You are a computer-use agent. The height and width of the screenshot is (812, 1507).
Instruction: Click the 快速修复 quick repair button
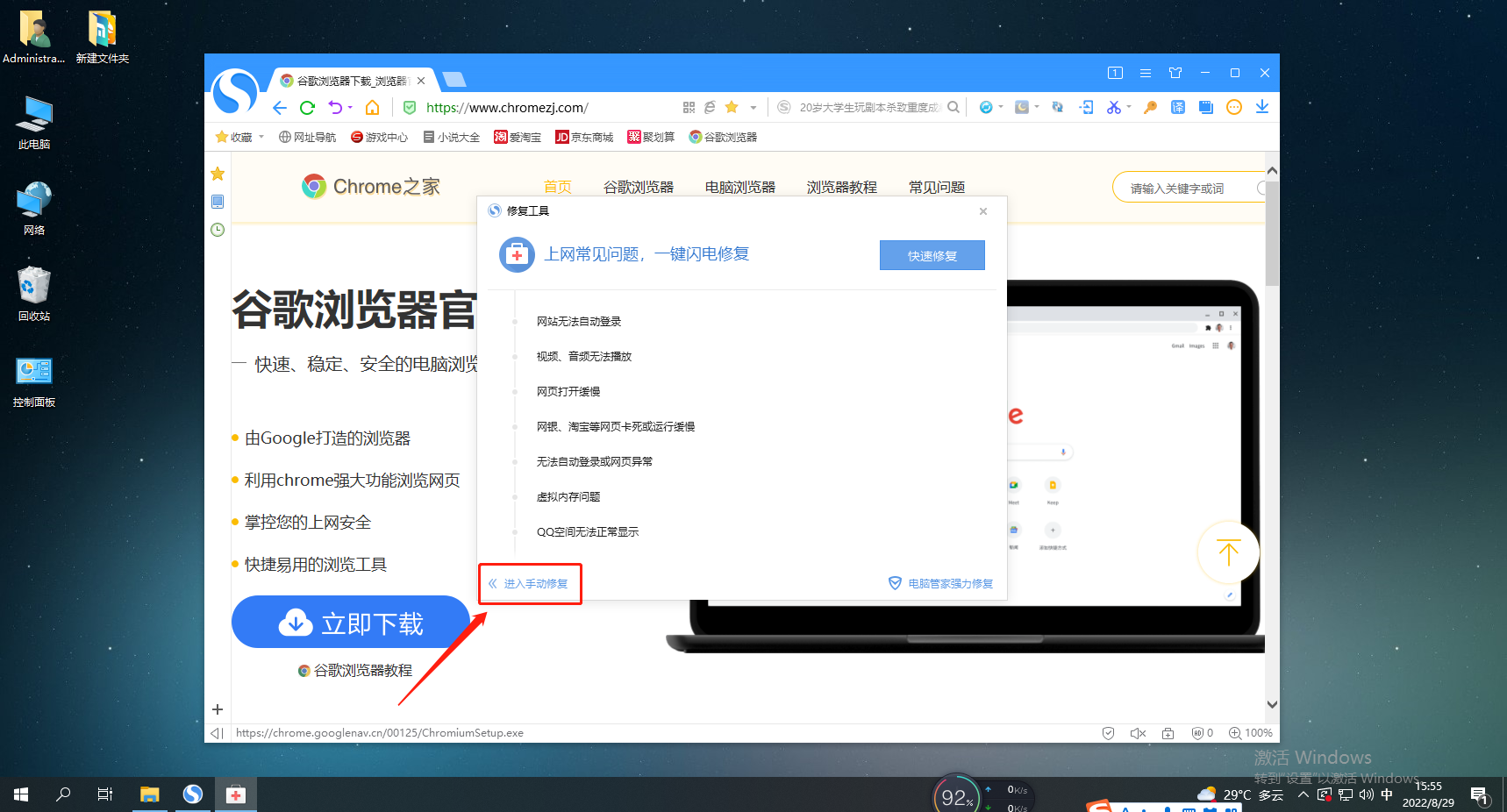932,255
